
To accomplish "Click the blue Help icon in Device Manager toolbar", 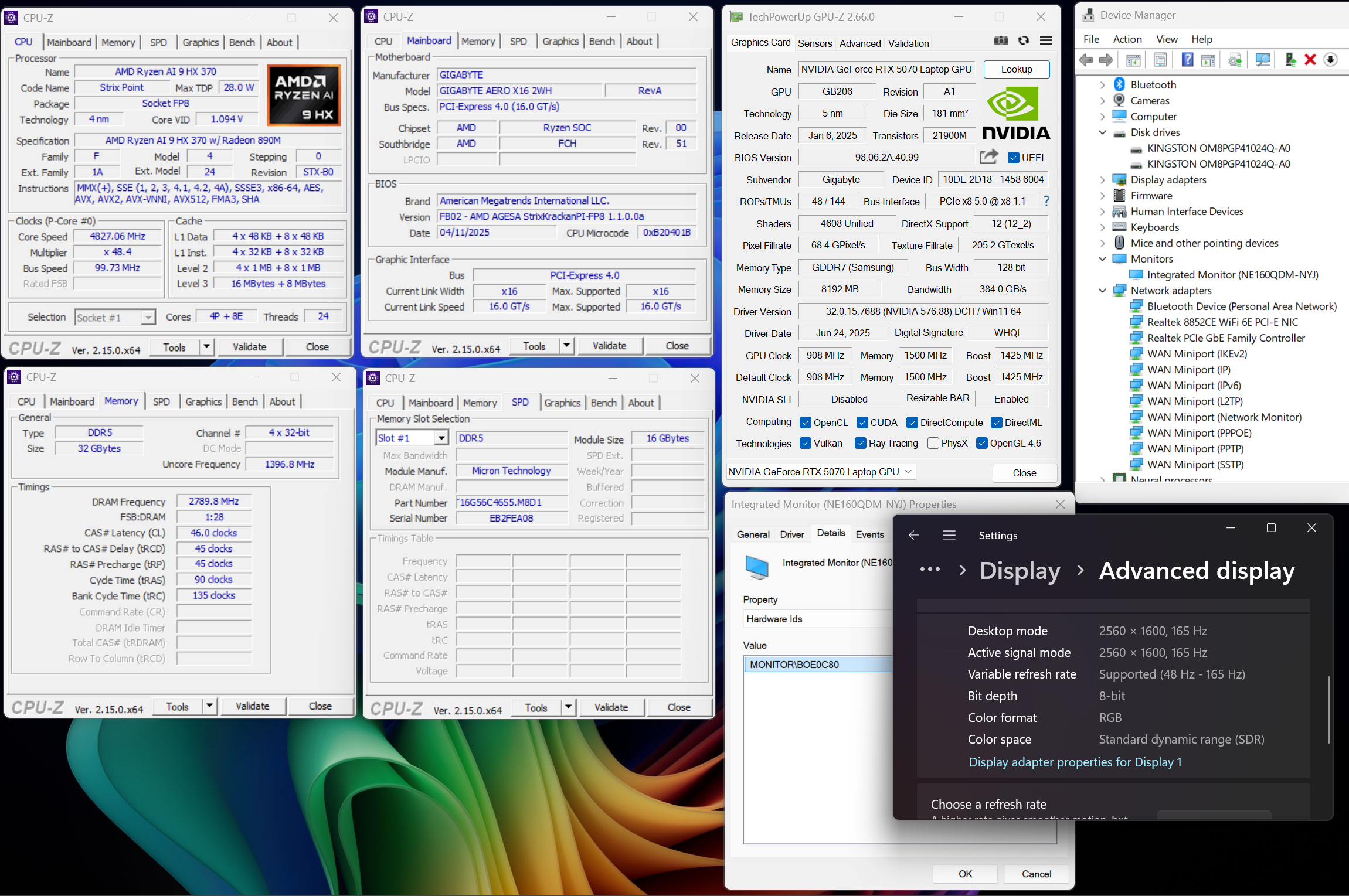I will pos(1187,60).
